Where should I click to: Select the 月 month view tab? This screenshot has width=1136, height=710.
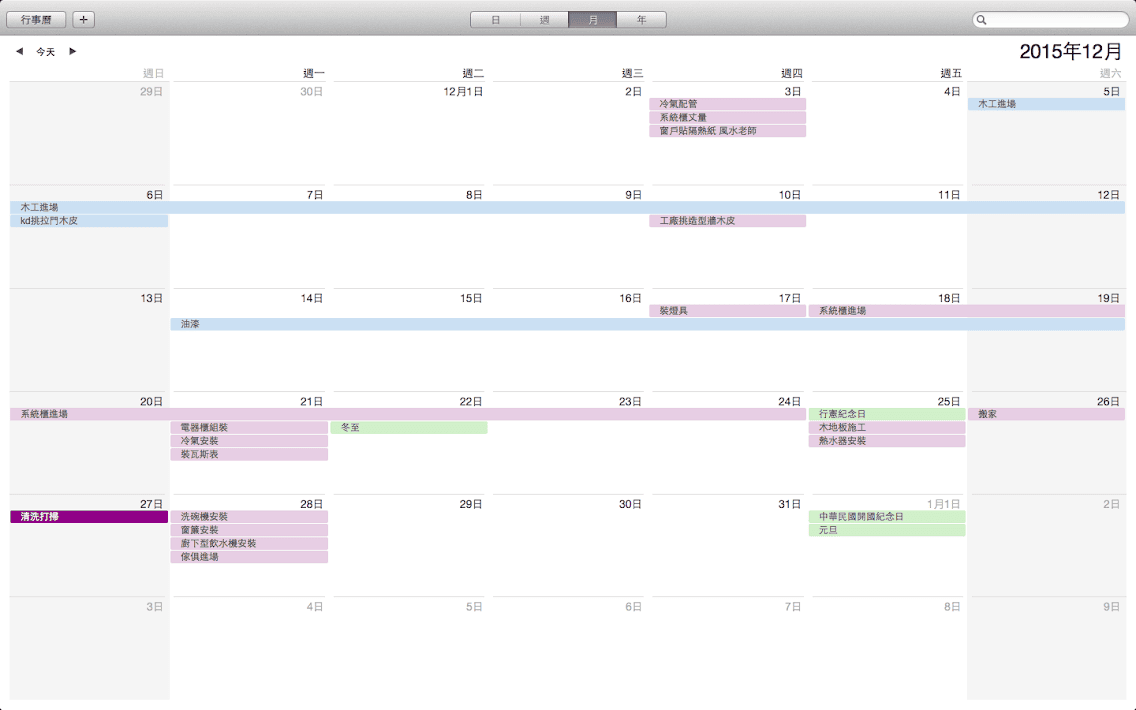click(593, 19)
